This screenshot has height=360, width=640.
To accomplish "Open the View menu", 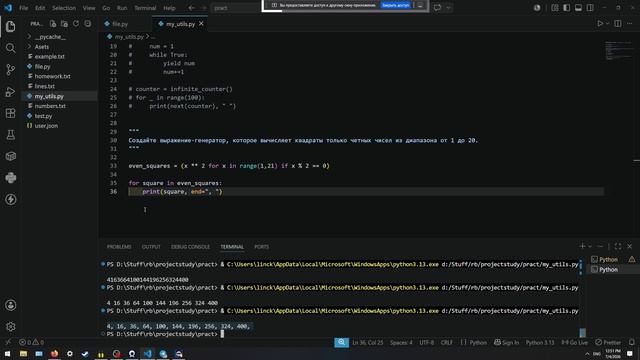I will tap(89, 8).
